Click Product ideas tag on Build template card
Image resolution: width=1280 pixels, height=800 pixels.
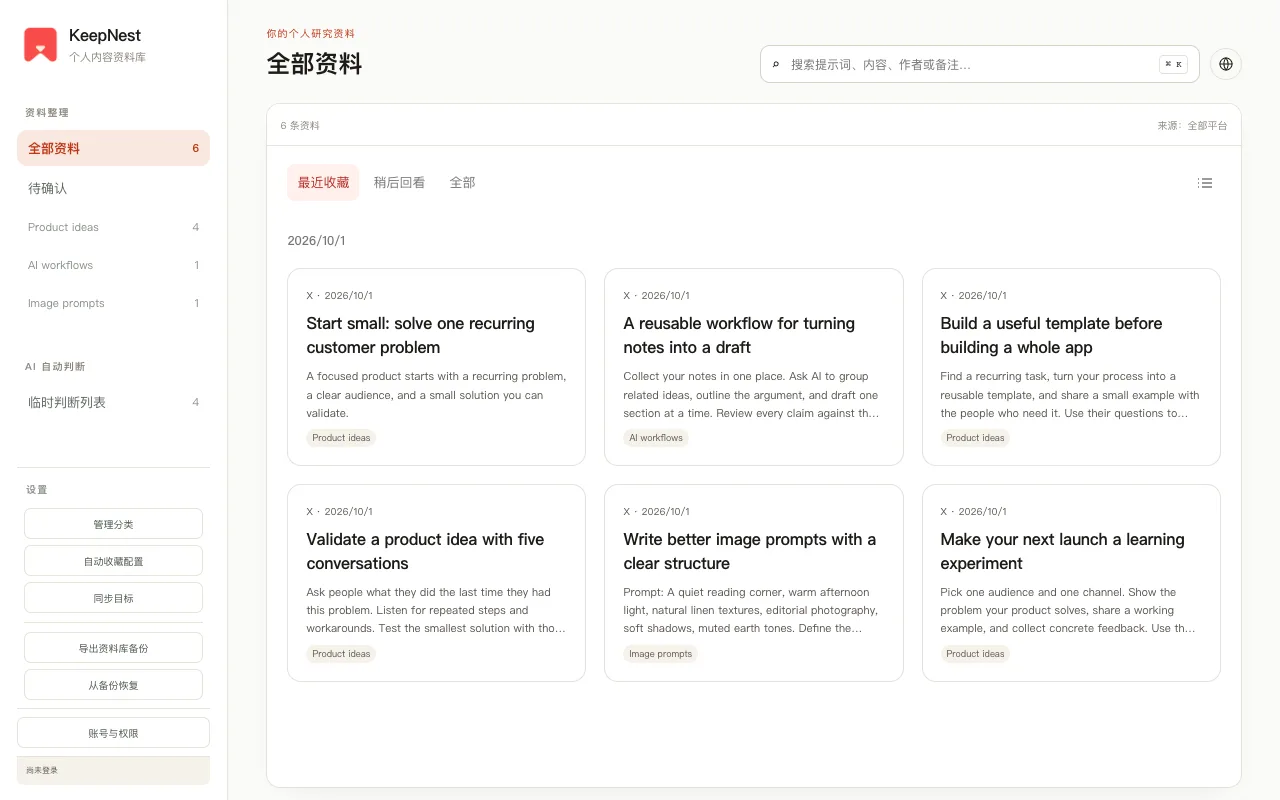975,438
